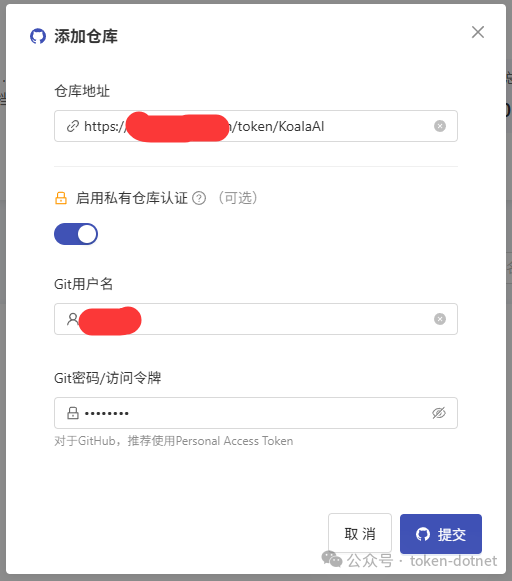
Task: Open the help question-mark icon next to 启用私有仓库认证
Action: (199, 198)
